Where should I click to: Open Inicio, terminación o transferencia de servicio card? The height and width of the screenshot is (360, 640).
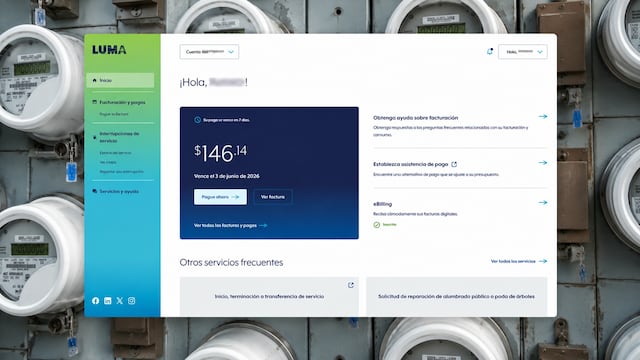click(x=269, y=296)
